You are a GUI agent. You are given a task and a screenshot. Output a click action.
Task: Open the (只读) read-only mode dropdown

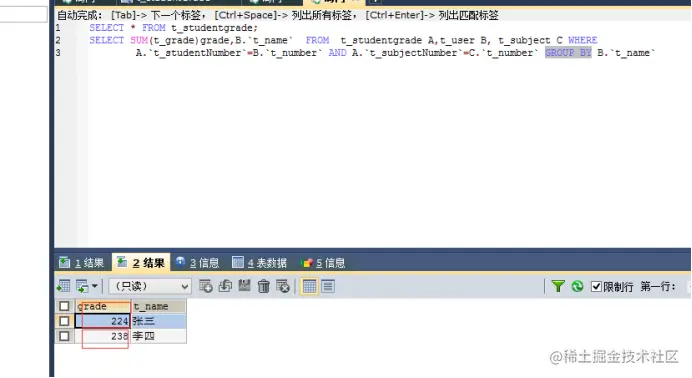coord(150,286)
